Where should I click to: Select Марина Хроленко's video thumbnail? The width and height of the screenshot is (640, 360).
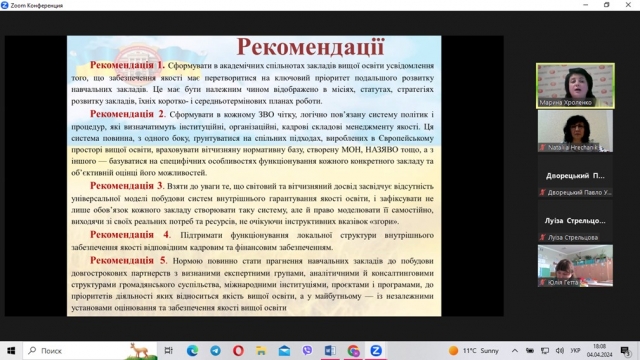(575, 86)
